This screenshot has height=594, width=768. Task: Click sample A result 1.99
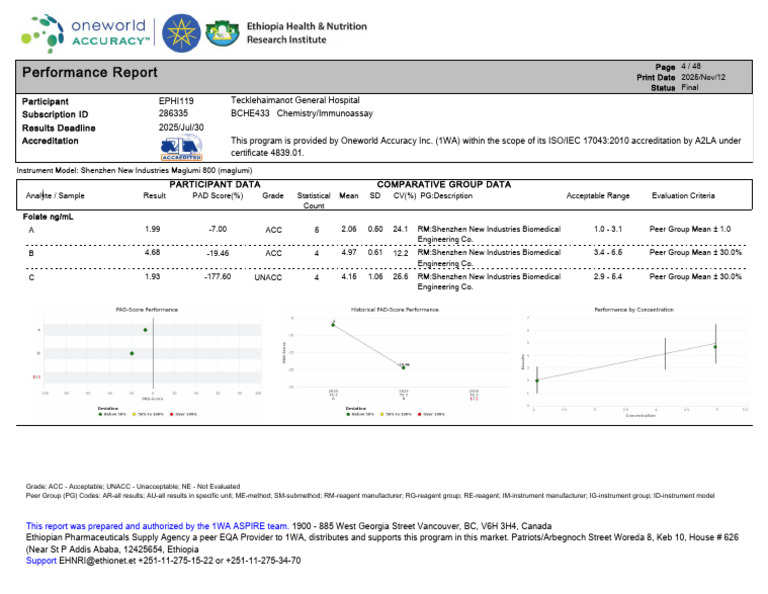(152, 229)
